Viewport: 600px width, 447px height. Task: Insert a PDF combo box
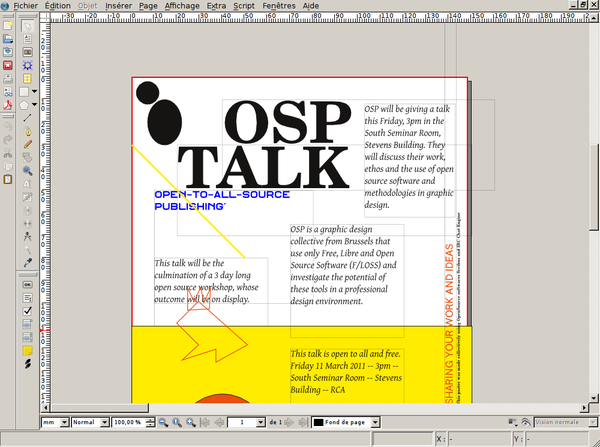pos(27,324)
